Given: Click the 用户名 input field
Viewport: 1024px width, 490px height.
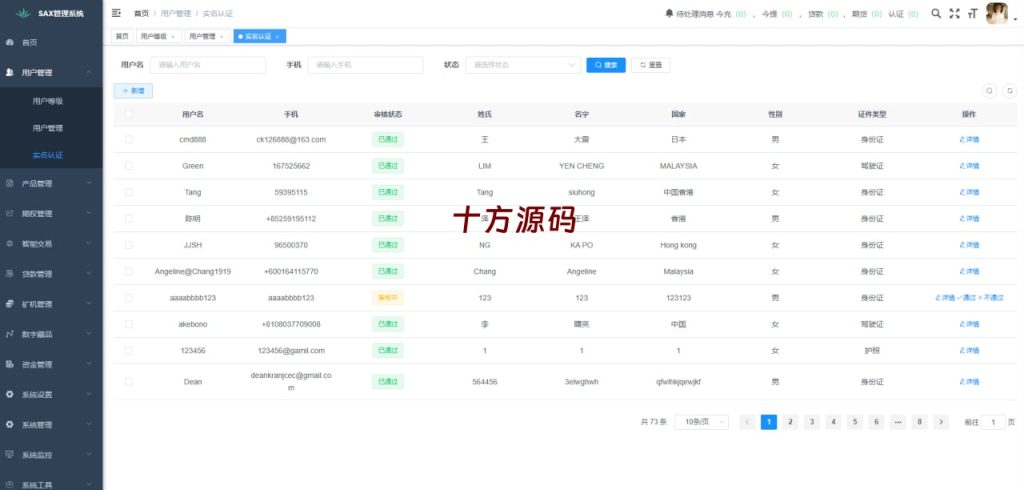Looking at the screenshot, I should click(208, 65).
